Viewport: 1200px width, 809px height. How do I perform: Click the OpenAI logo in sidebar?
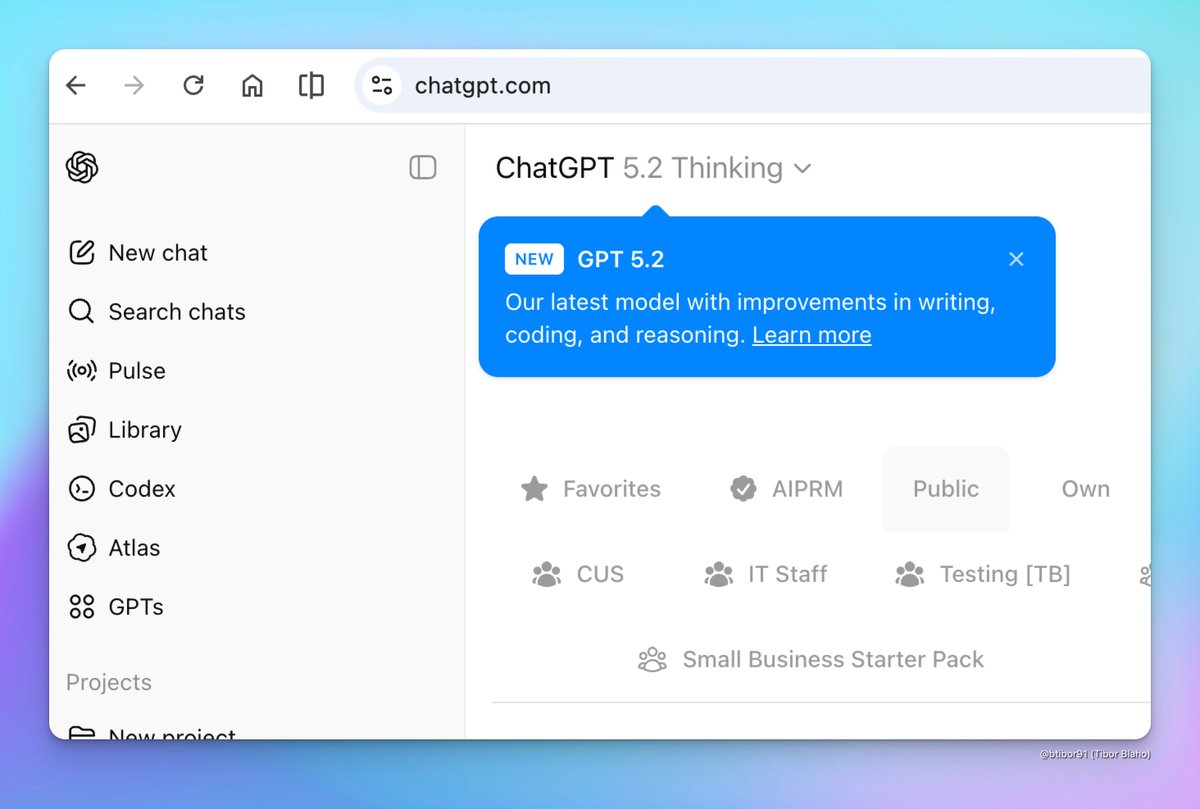pos(82,167)
